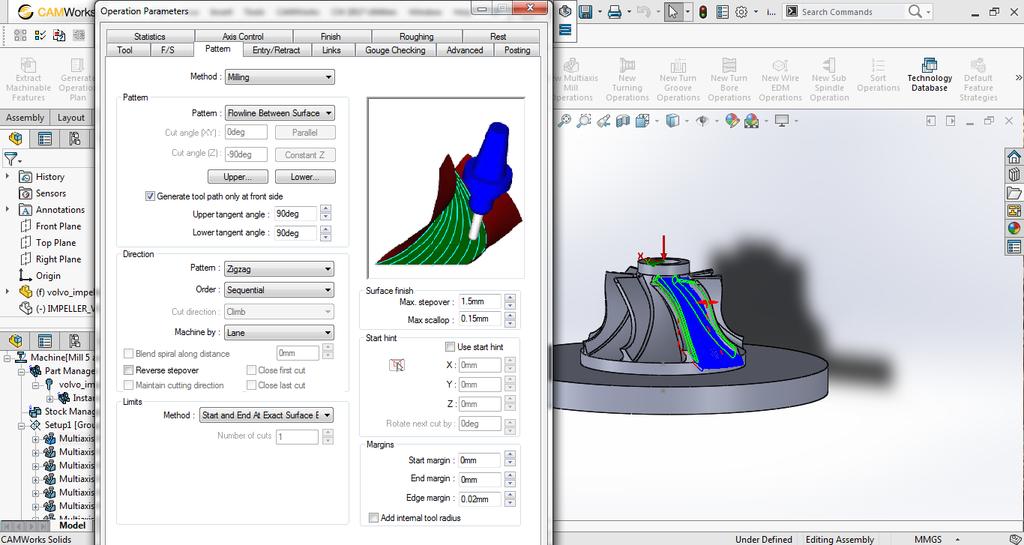Click the Section View icon
The image size is (1024, 545).
tap(623, 121)
